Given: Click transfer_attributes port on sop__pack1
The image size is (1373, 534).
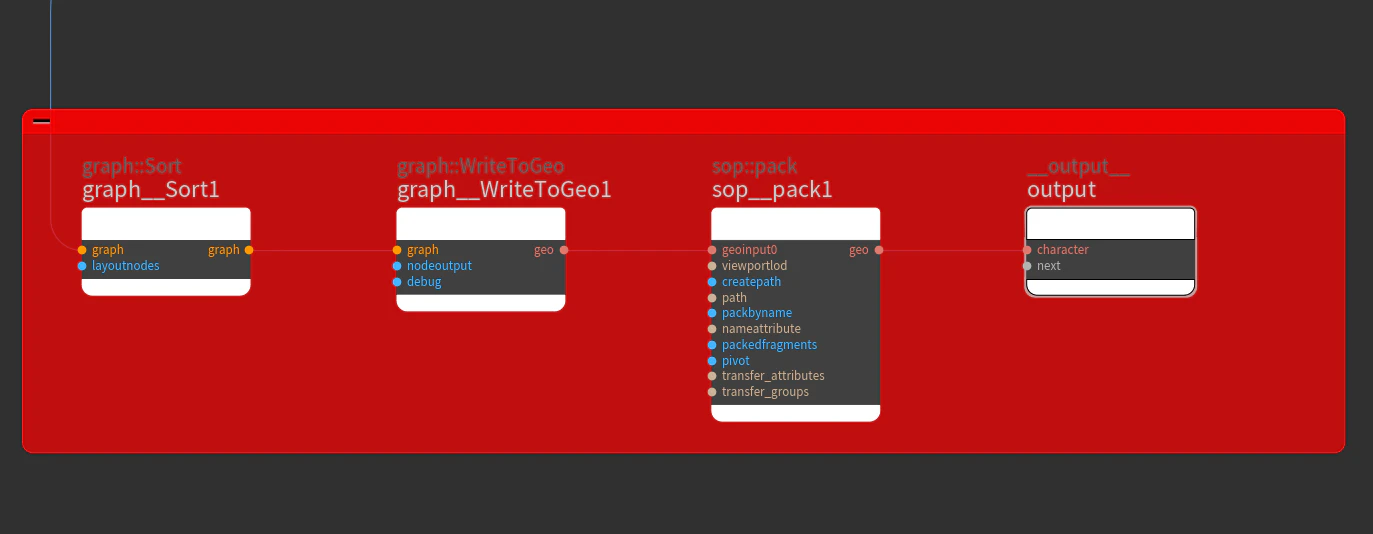Looking at the screenshot, I should click(x=712, y=376).
